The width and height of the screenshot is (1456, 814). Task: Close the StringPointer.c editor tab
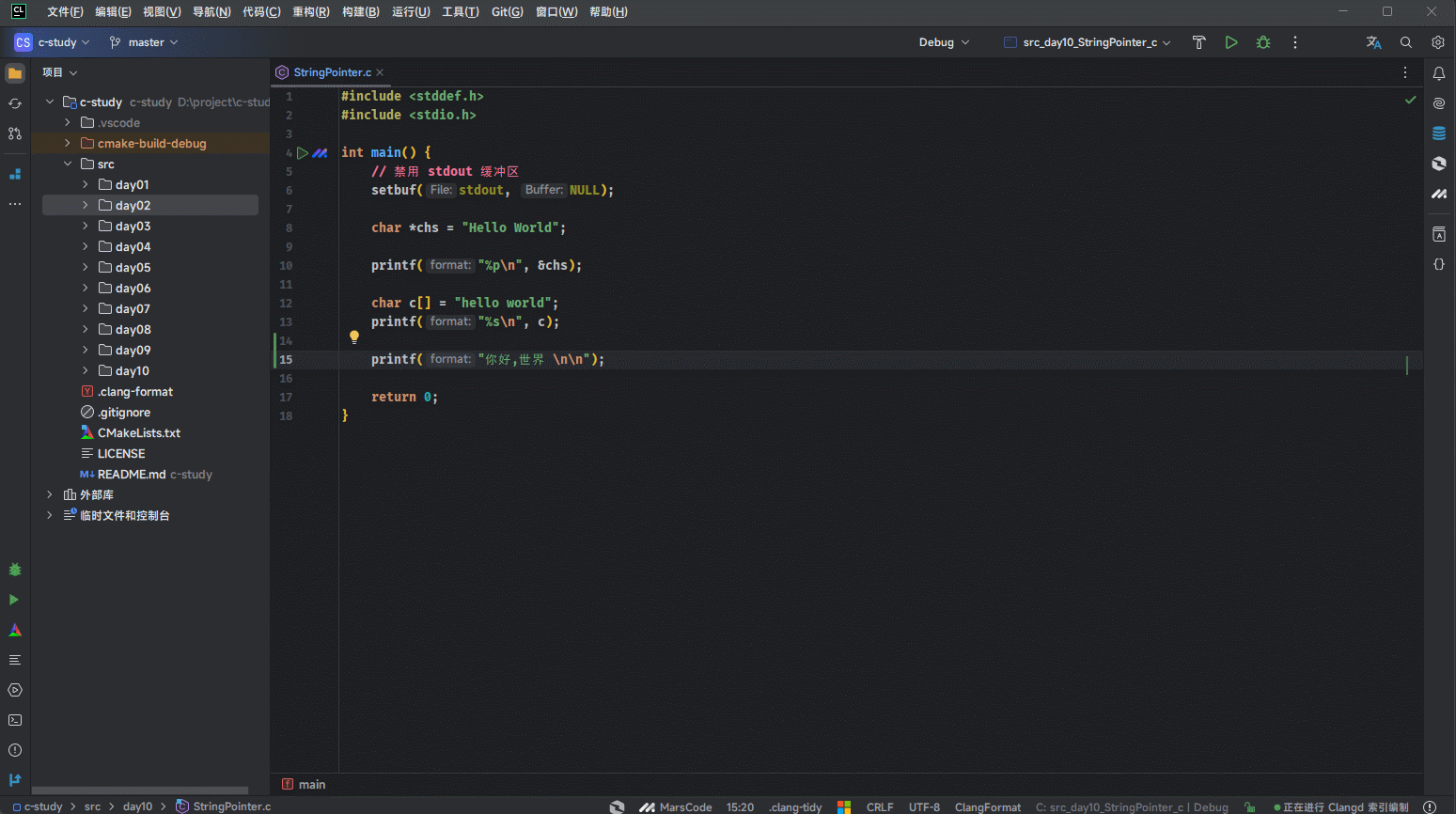pos(380,72)
